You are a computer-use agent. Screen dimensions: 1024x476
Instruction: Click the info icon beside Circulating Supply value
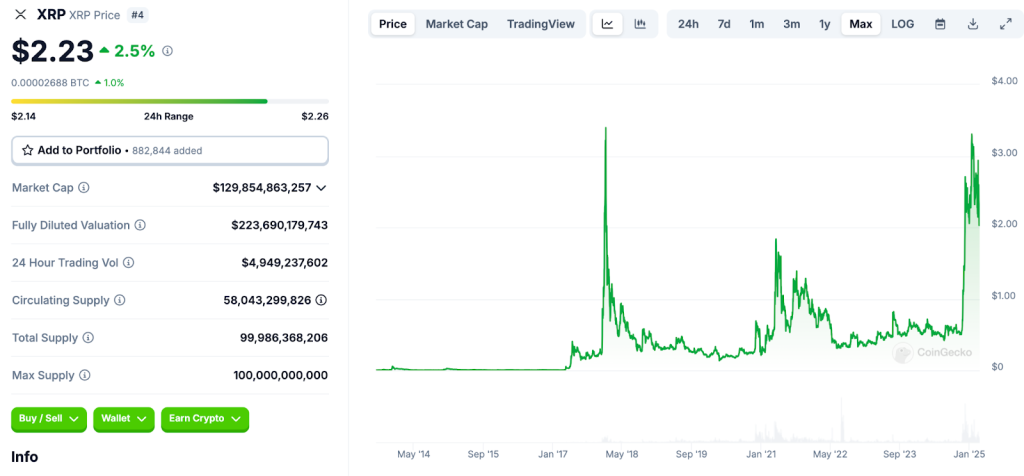[321, 300]
